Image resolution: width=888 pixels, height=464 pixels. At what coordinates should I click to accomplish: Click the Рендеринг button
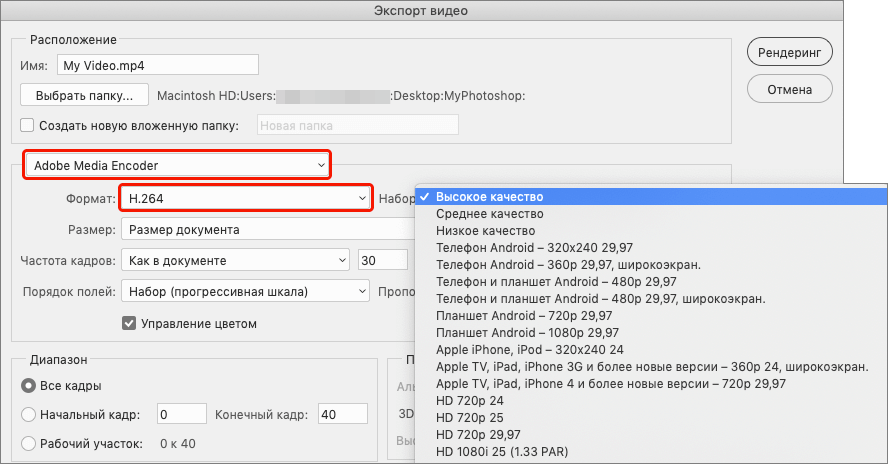[790, 50]
